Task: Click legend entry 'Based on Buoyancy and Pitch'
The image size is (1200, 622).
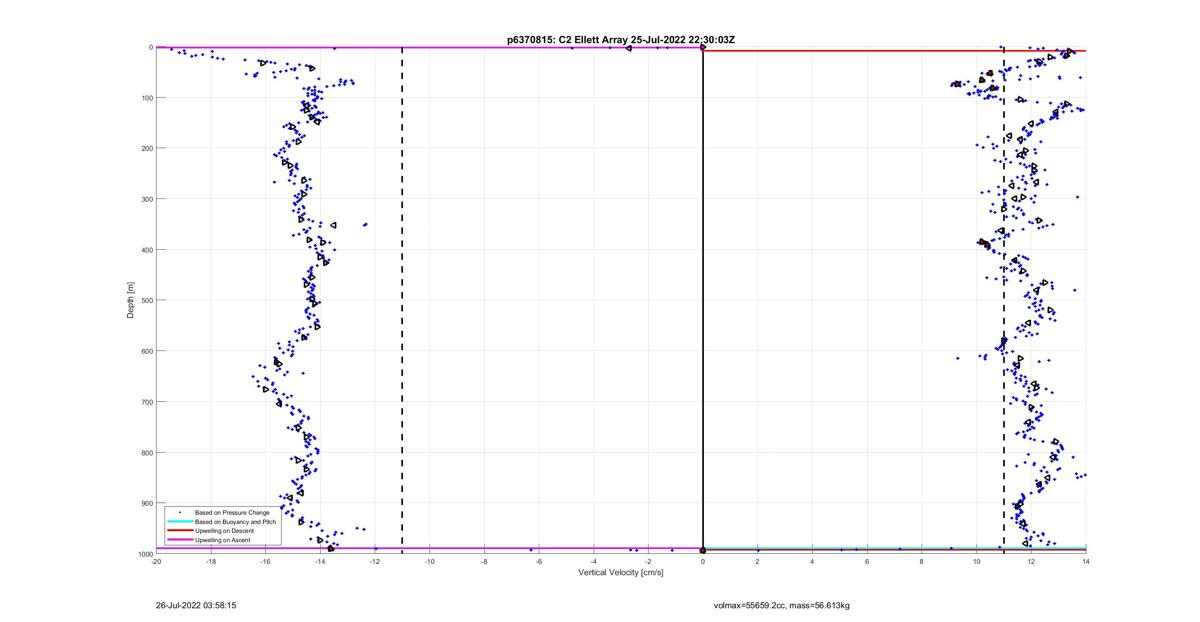Action: [x=236, y=521]
